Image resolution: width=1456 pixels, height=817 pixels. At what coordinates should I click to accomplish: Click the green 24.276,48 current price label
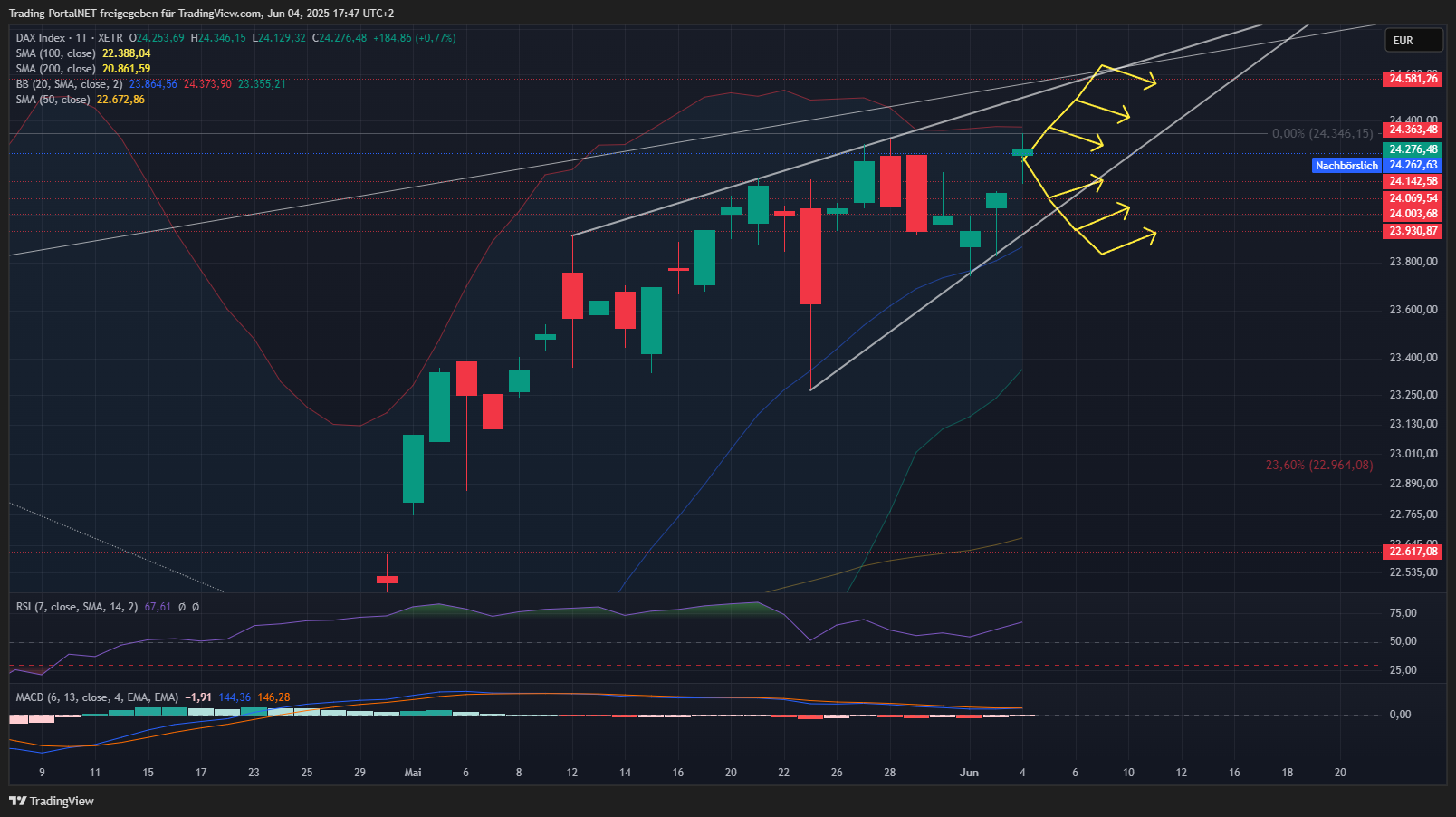(x=1413, y=149)
